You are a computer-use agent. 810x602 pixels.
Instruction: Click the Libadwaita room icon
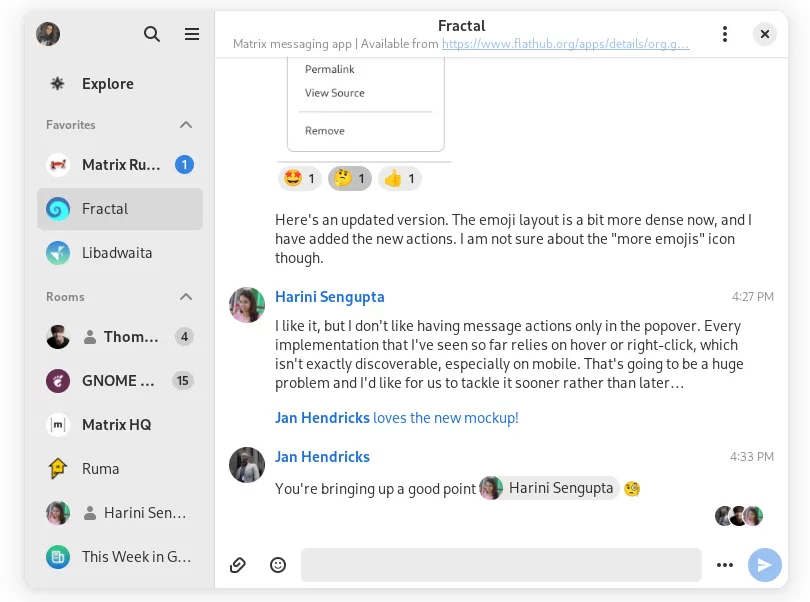(58, 253)
